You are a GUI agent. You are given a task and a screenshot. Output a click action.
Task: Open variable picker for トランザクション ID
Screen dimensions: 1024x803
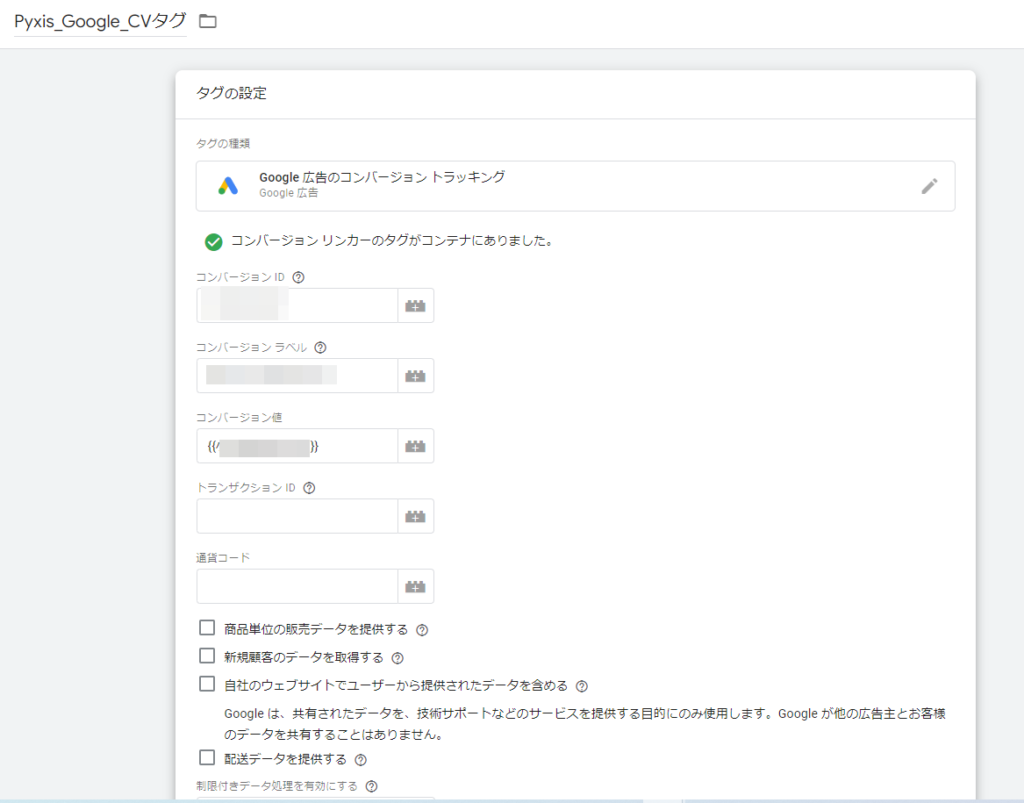click(x=415, y=516)
